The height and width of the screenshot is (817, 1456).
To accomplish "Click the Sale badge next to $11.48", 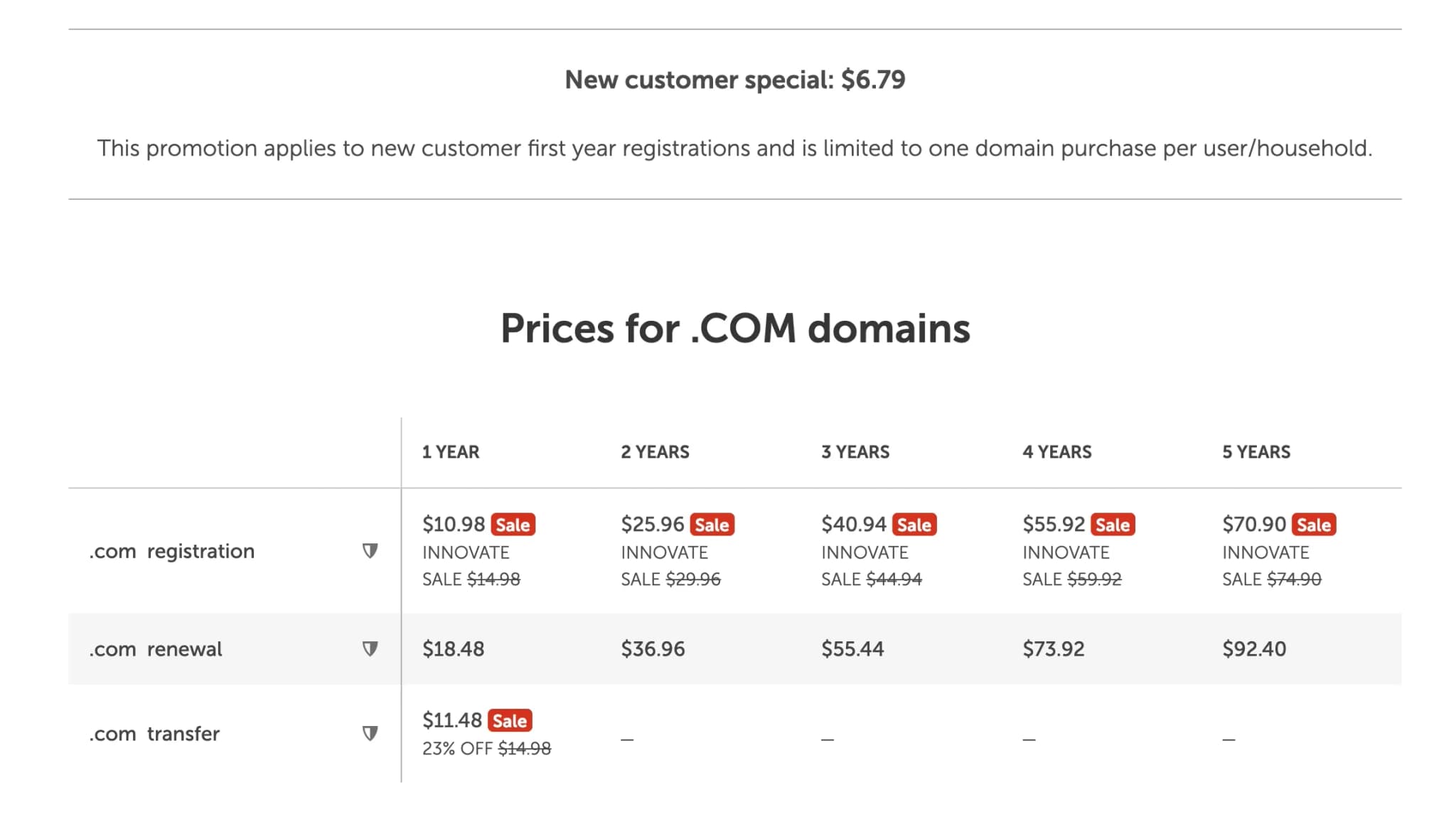I will coord(510,720).
